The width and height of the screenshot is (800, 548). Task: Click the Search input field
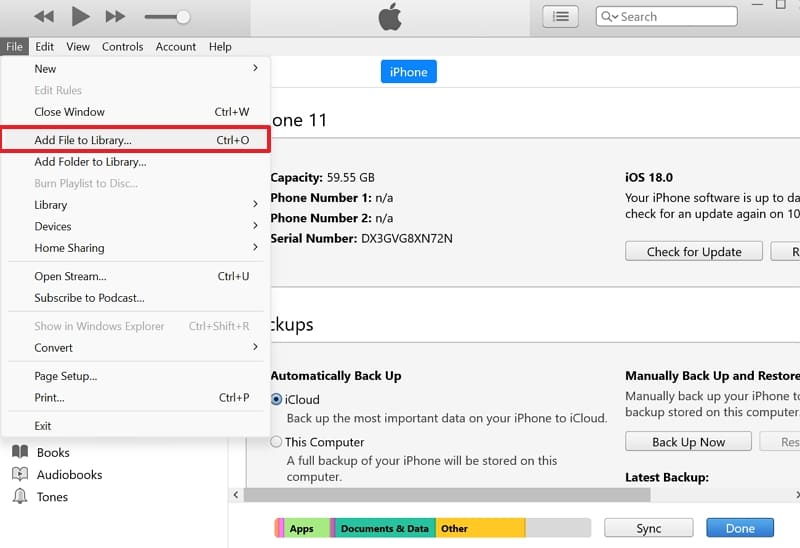pyautogui.click(x=666, y=16)
